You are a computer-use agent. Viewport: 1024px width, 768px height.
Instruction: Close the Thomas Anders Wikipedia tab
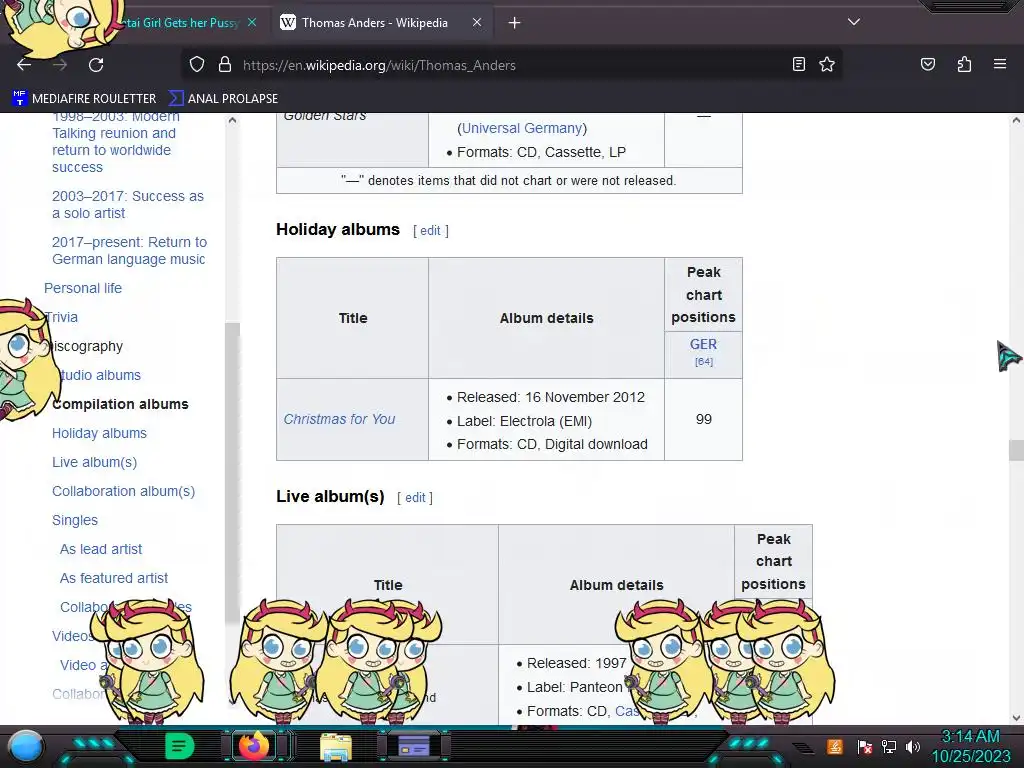[477, 22]
